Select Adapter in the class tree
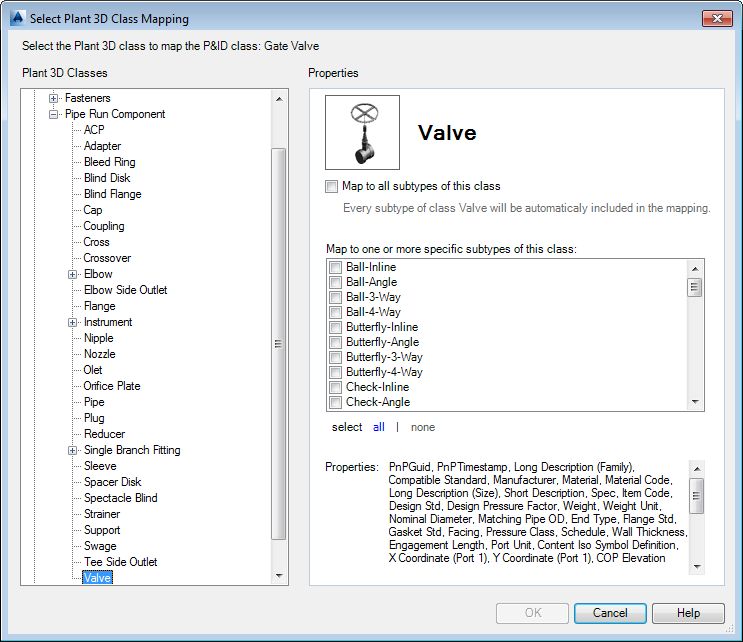This screenshot has height=642, width=743. pyautogui.click(x=102, y=146)
